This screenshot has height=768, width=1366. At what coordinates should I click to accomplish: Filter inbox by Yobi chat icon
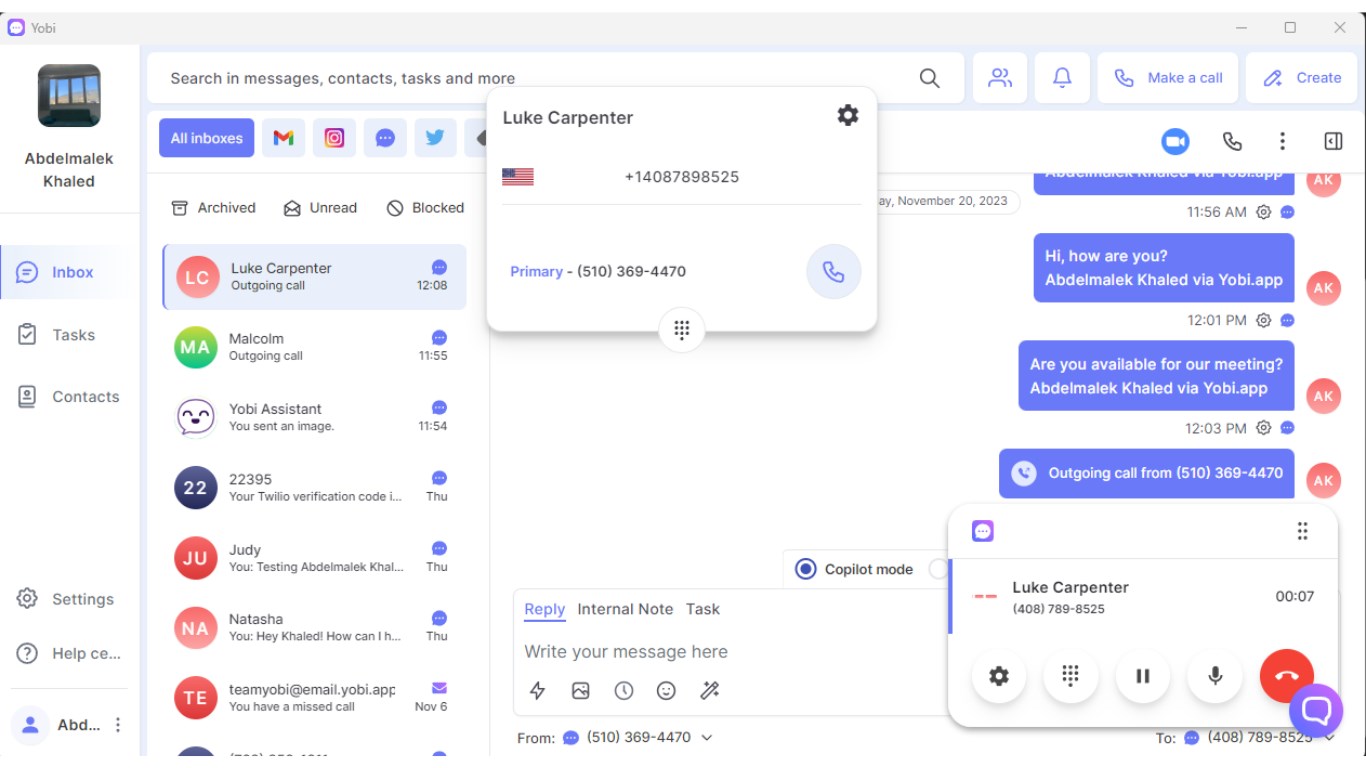point(385,138)
